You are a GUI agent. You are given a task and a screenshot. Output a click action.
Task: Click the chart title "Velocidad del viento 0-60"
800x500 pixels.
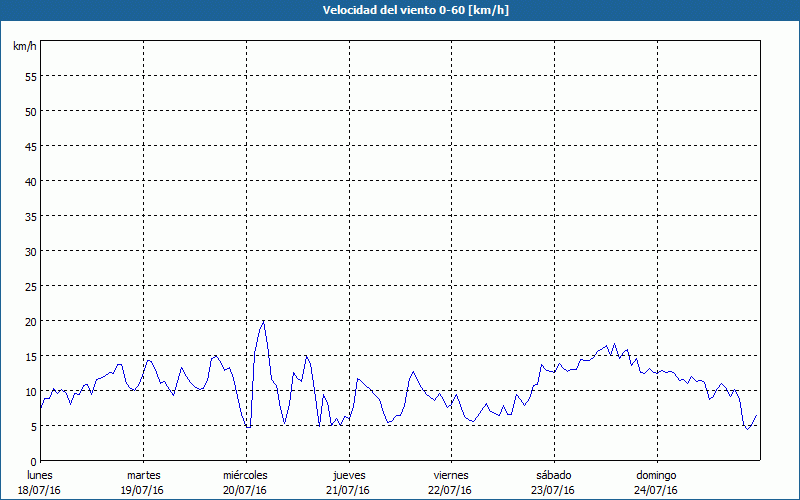pyautogui.click(x=399, y=10)
